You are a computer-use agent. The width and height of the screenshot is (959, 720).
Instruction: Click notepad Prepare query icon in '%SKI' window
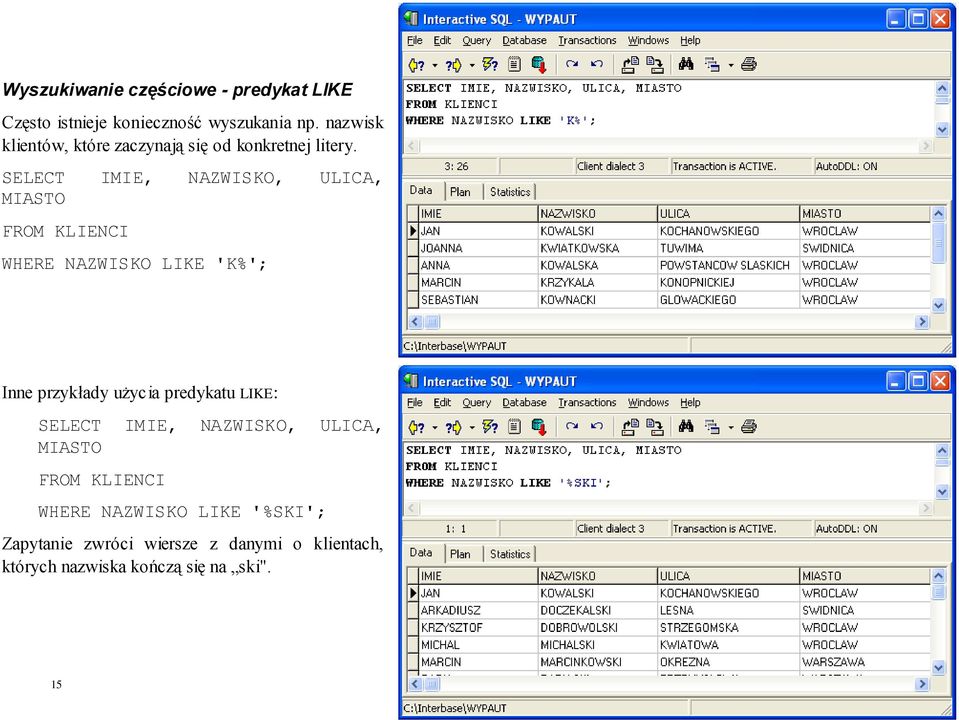tap(514, 426)
